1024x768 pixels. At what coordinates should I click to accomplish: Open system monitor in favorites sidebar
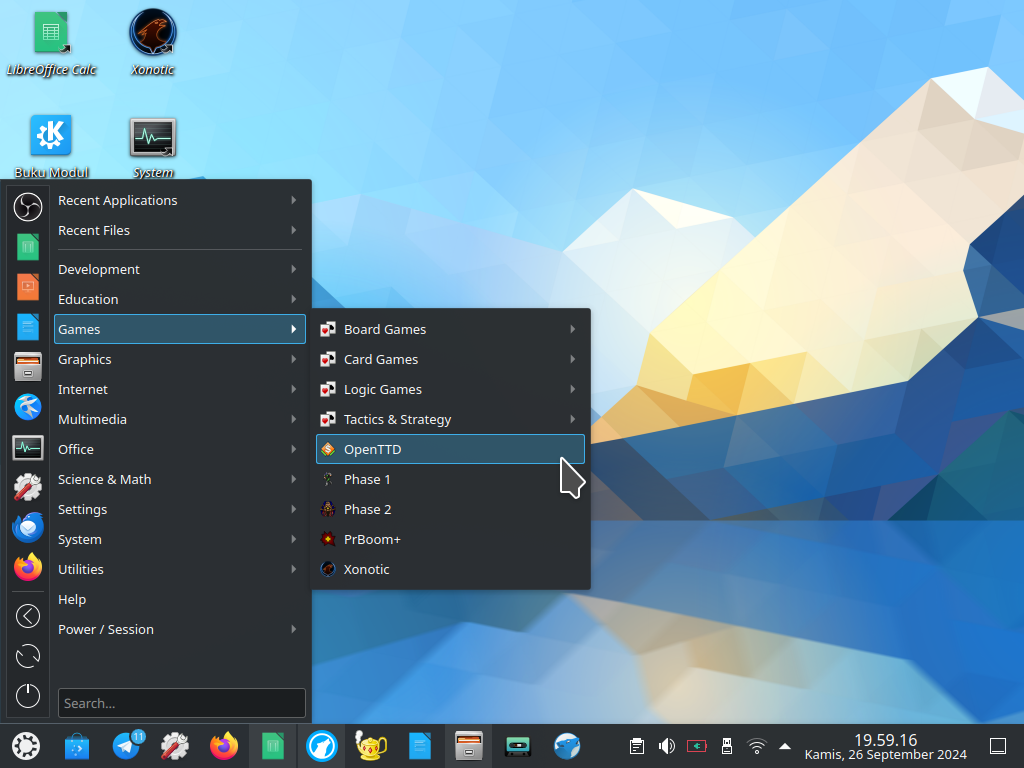(27, 447)
